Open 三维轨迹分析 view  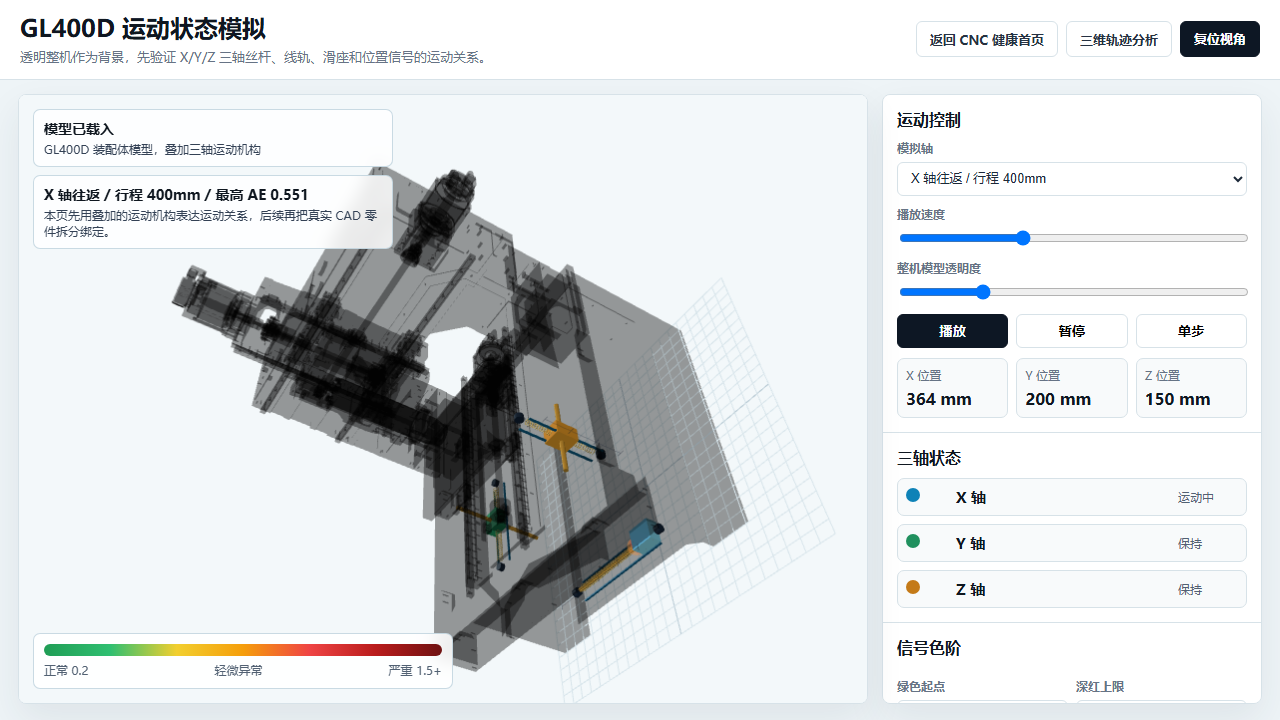point(1119,39)
